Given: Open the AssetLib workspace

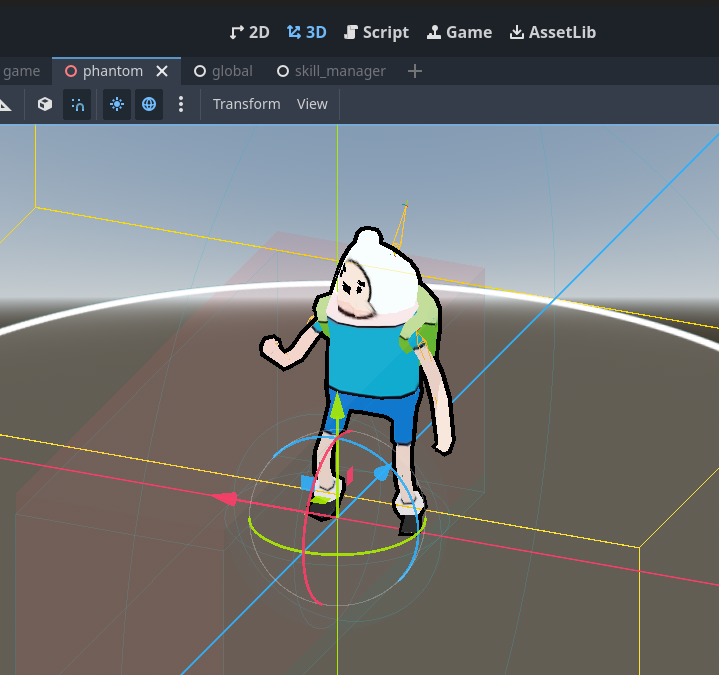Looking at the screenshot, I should tap(553, 33).
